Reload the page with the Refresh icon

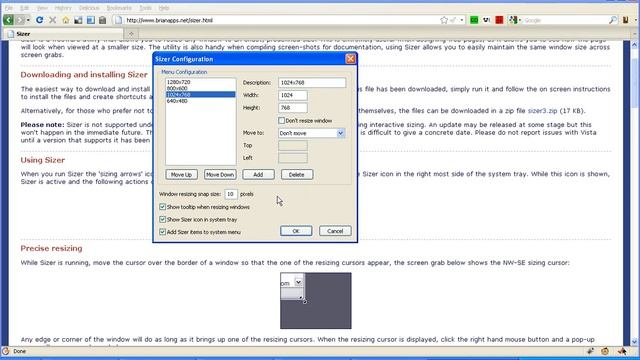coord(40,20)
